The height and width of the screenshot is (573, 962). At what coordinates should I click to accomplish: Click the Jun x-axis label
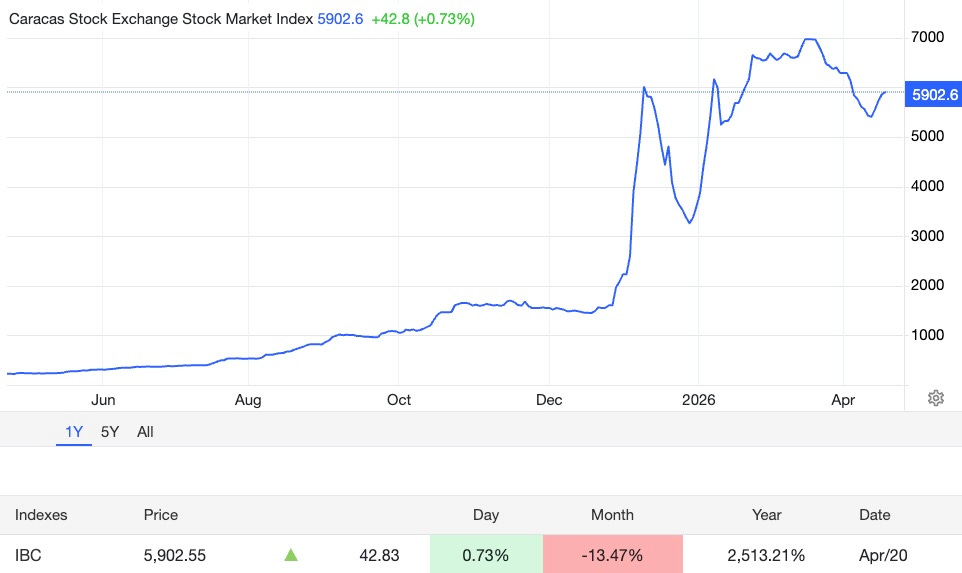[x=103, y=400]
